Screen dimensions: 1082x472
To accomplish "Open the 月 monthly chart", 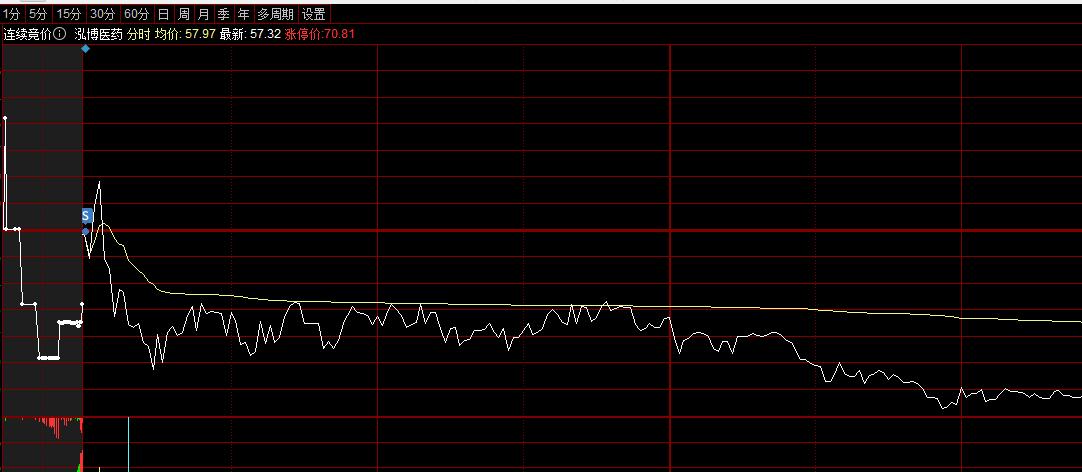I will tap(204, 14).
